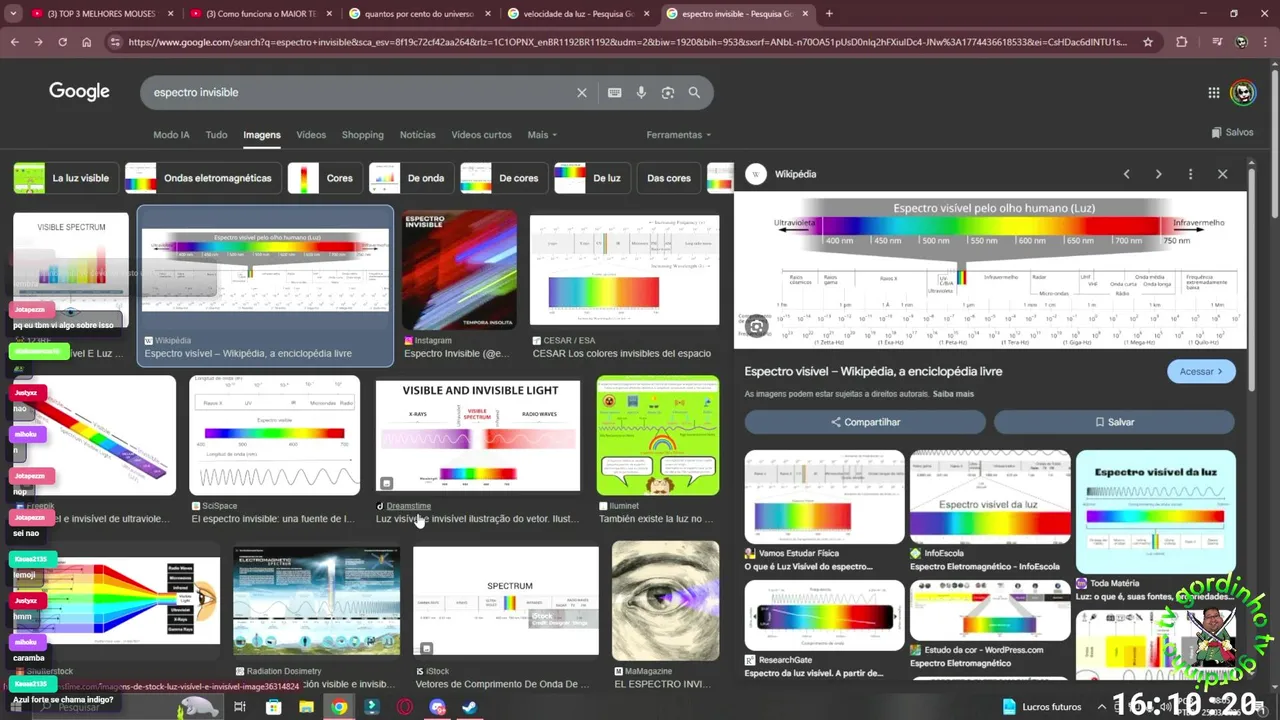Switch to the Notícias tab
The image size is (1280, 720).
point(418,135)
